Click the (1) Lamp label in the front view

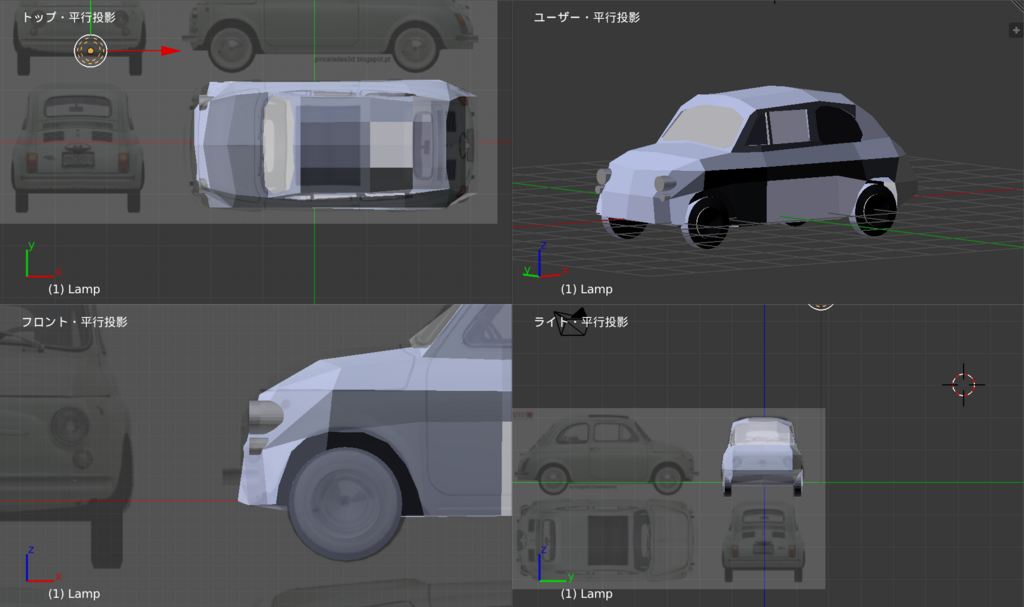(x=74, y=593)
